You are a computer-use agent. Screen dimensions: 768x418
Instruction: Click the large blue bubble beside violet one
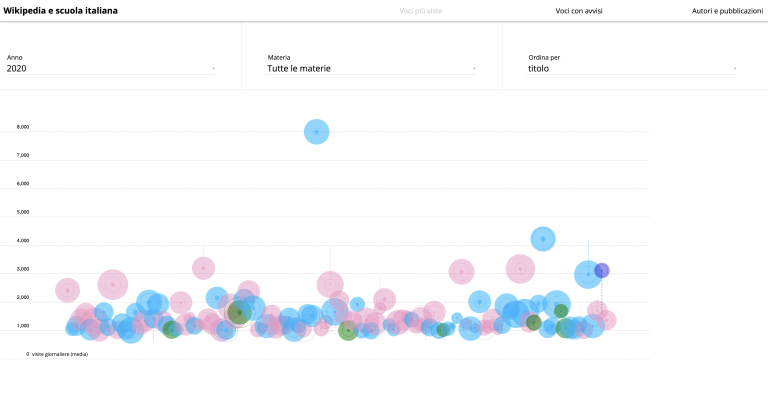click(x=588, y=274)
